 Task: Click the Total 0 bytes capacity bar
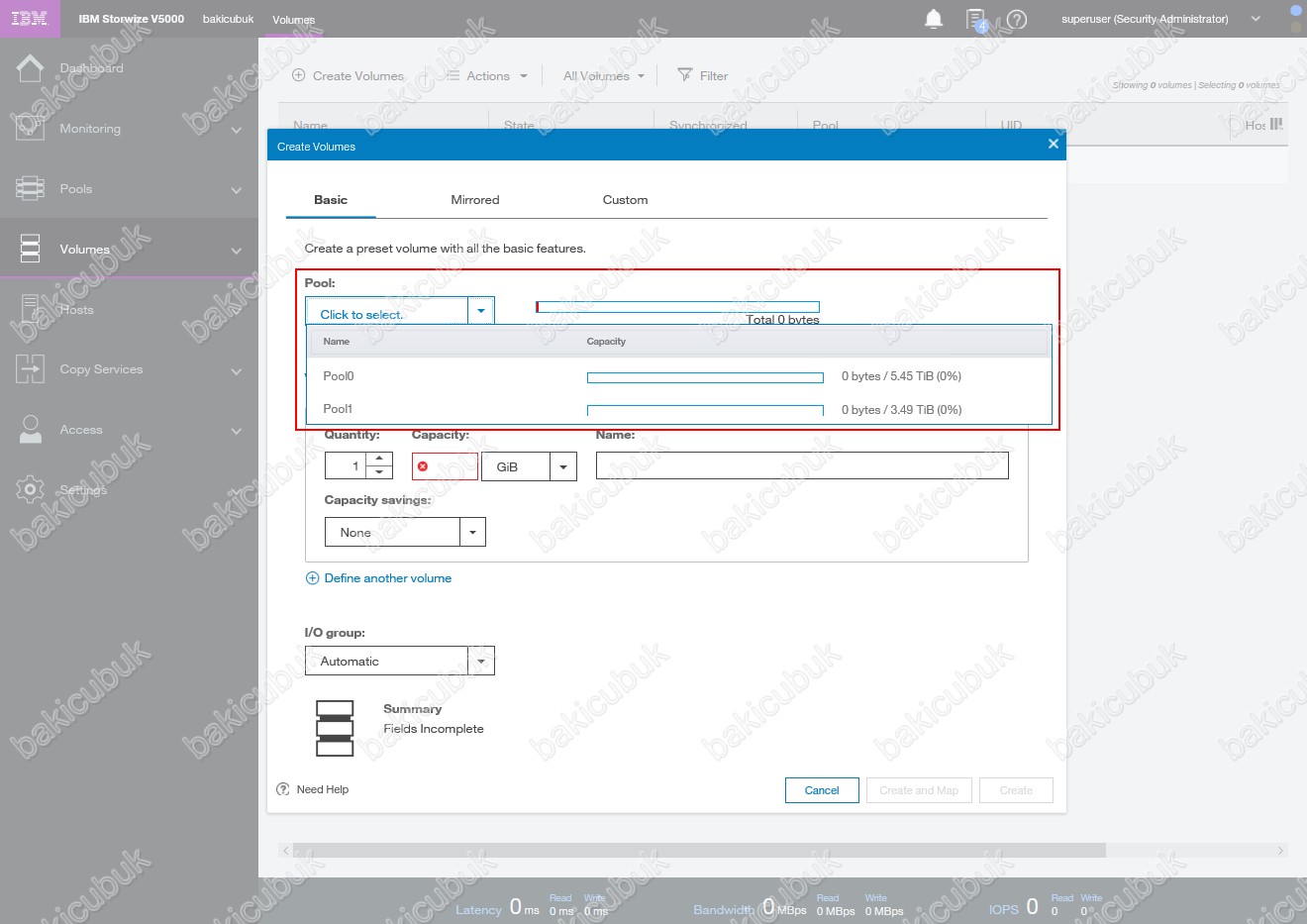tap(677, 307)
